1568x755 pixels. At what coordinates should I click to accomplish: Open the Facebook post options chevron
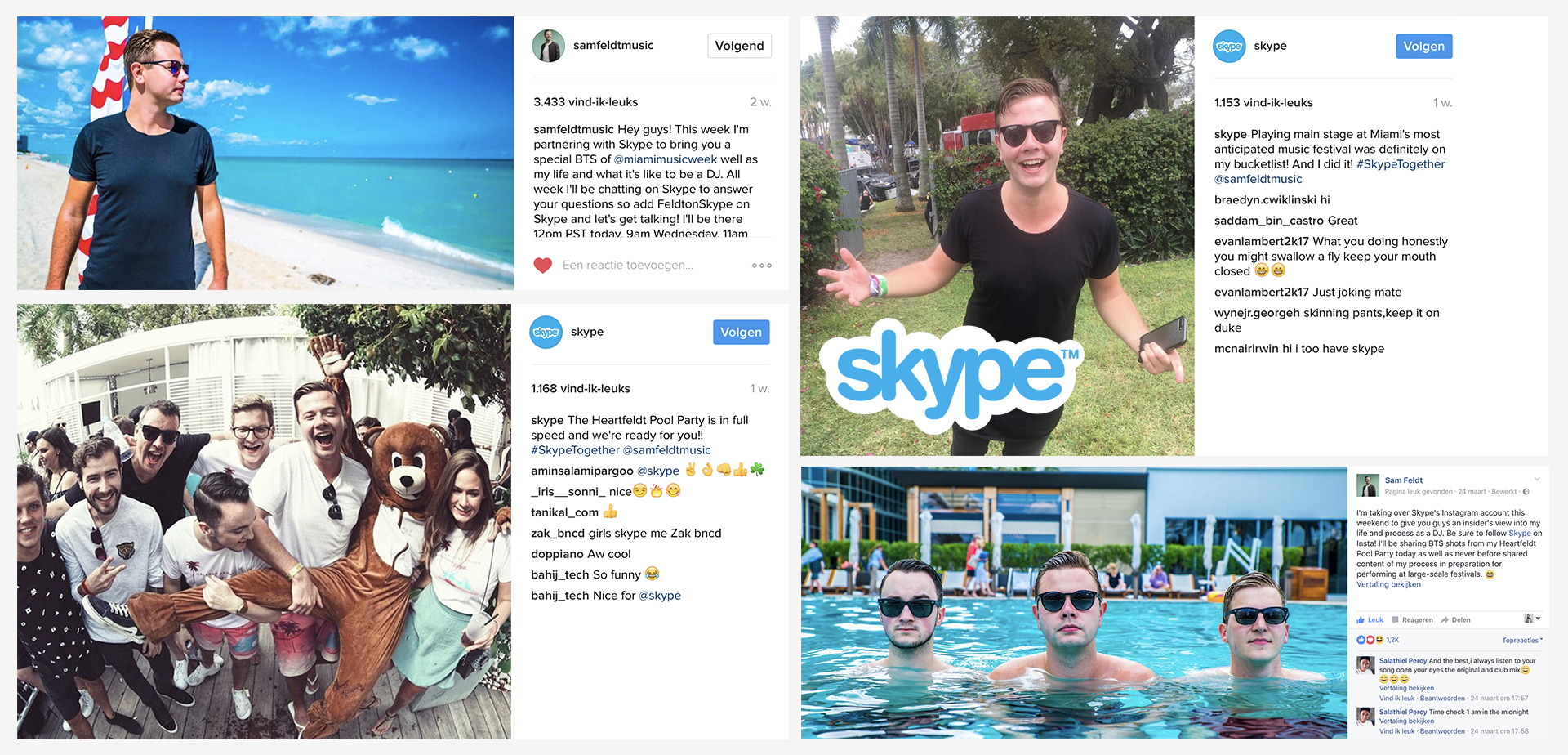point(1537,480)
